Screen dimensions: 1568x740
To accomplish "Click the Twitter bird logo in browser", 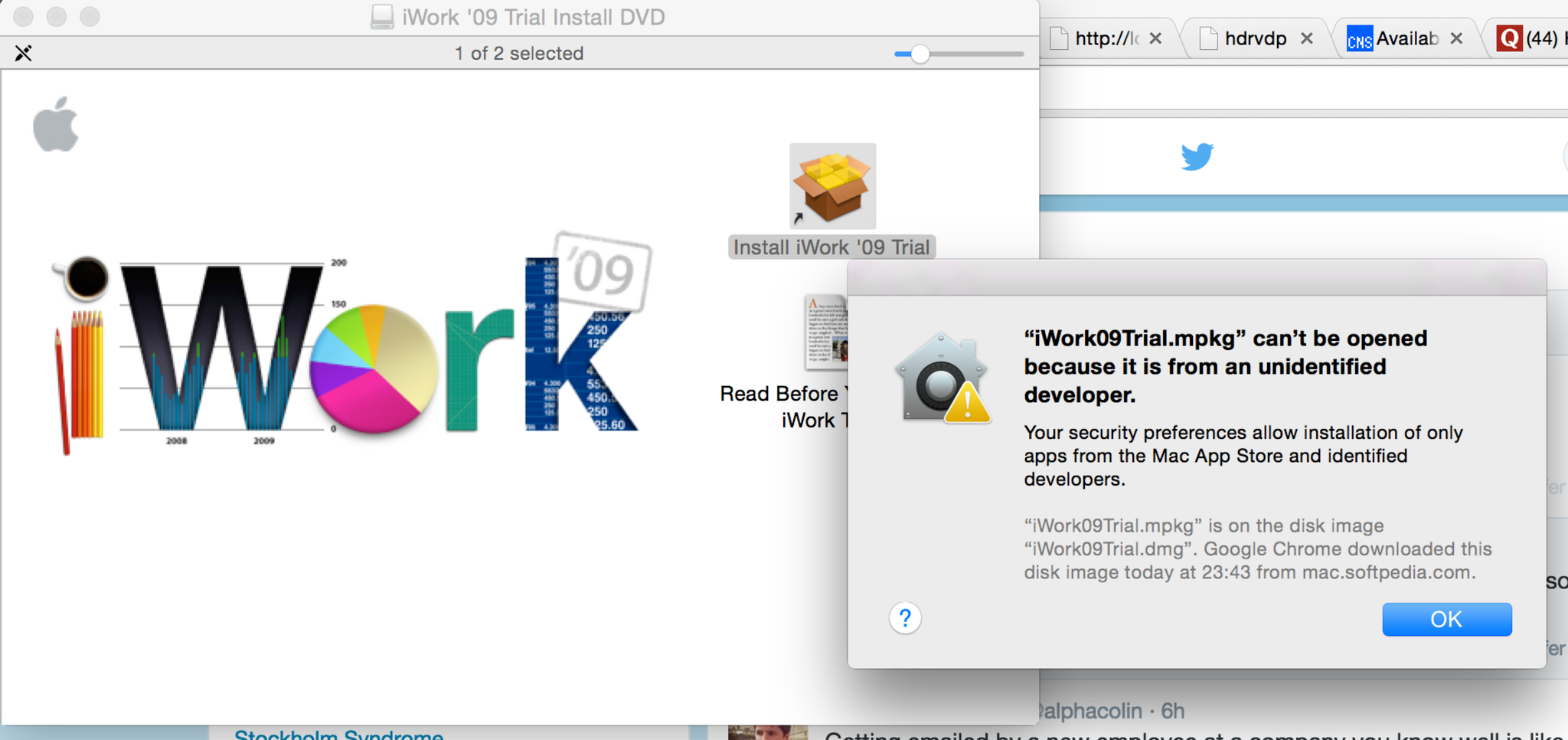I will [x=1197, y=156].
